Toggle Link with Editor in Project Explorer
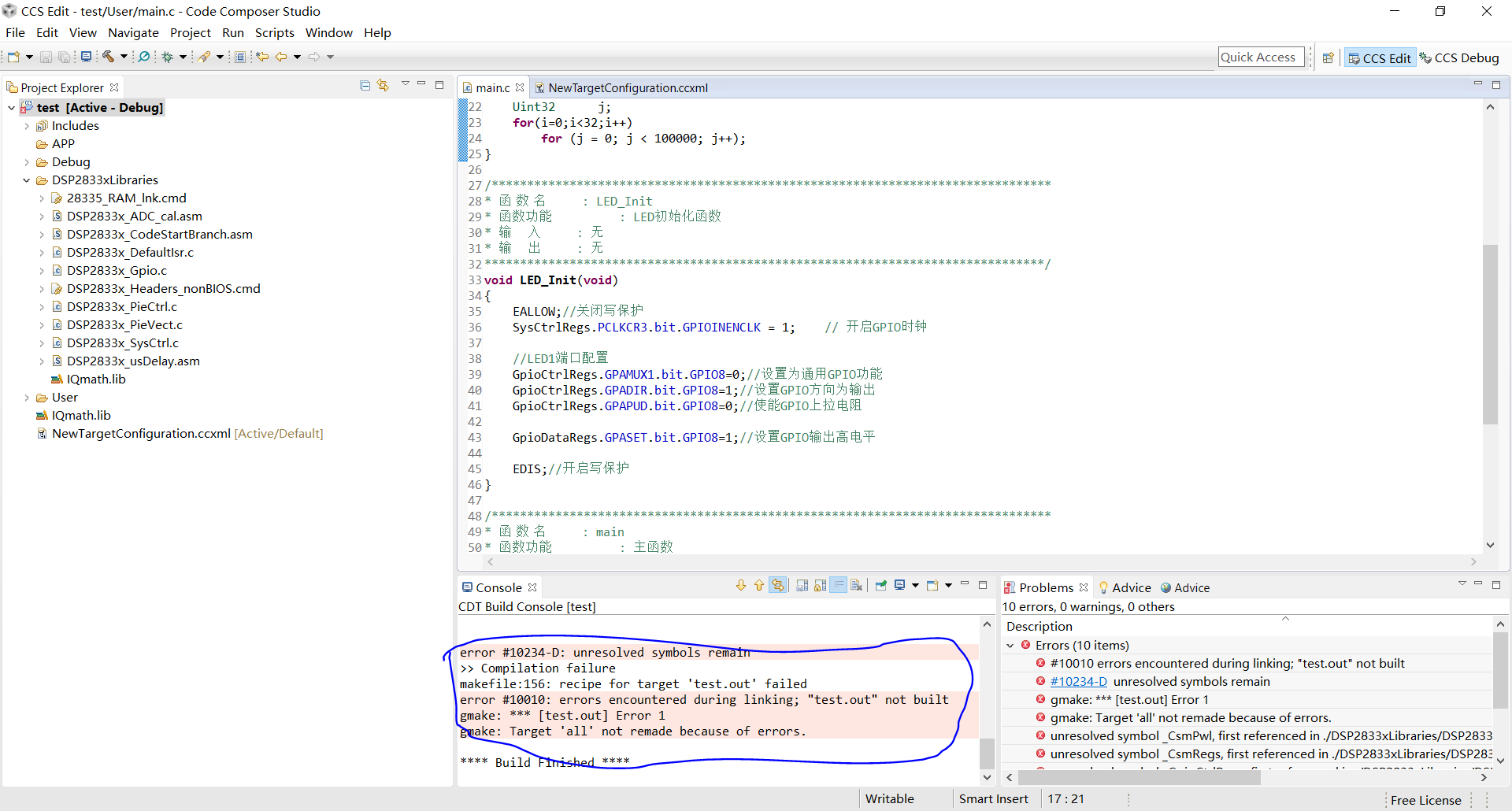 384,84
